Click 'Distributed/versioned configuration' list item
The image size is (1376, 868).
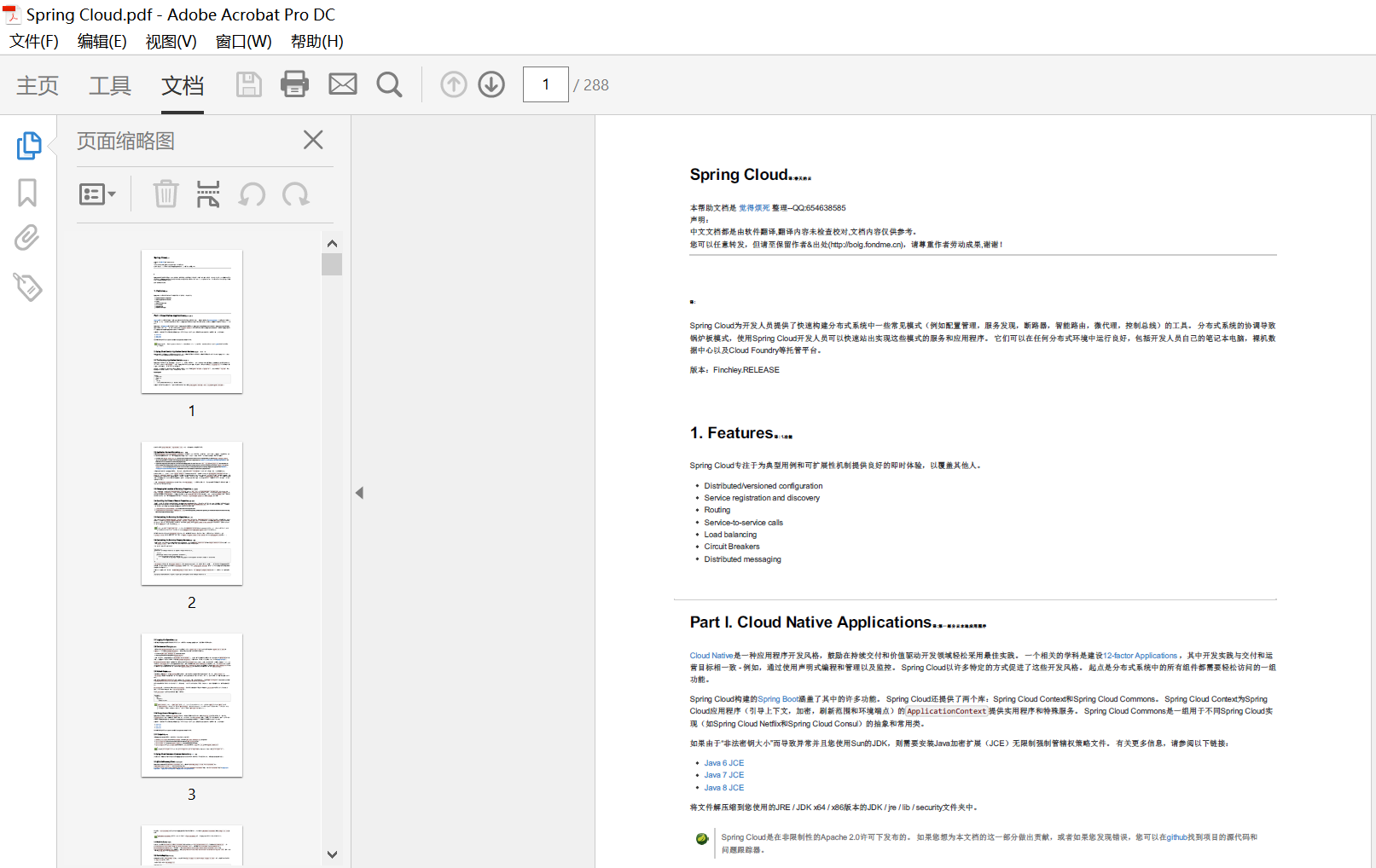click(763, 486)
